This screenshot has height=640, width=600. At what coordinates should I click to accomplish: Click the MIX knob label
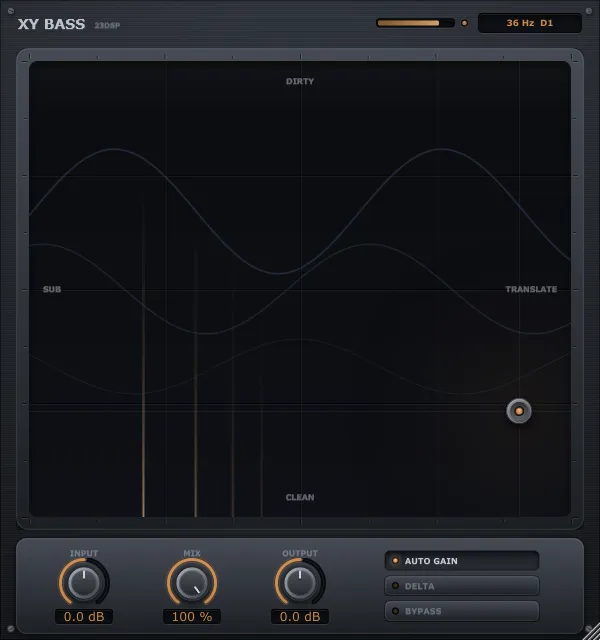pos(192,553)
